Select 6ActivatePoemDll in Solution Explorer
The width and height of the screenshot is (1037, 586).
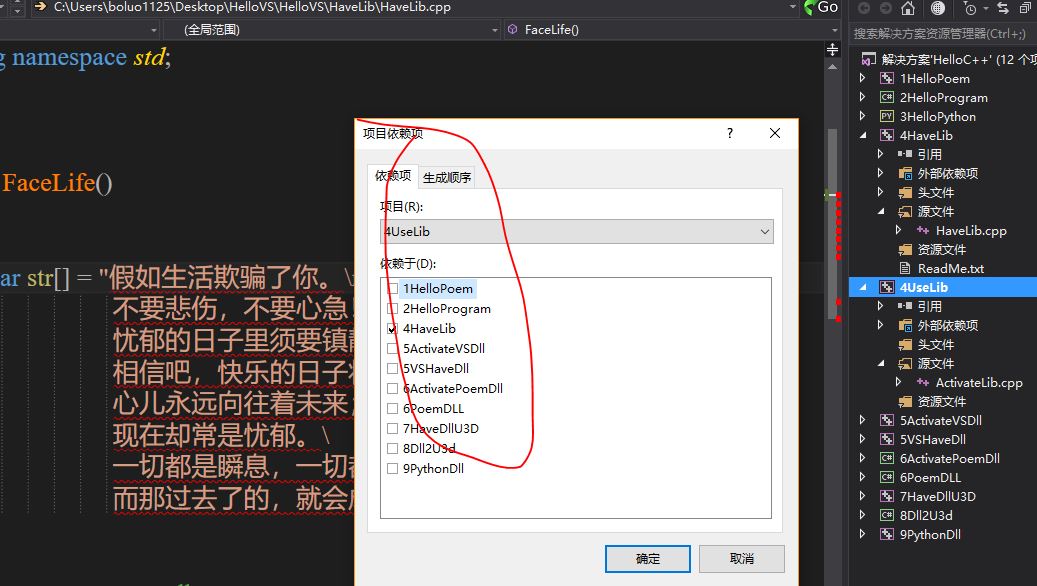click(x=950, y=458)
